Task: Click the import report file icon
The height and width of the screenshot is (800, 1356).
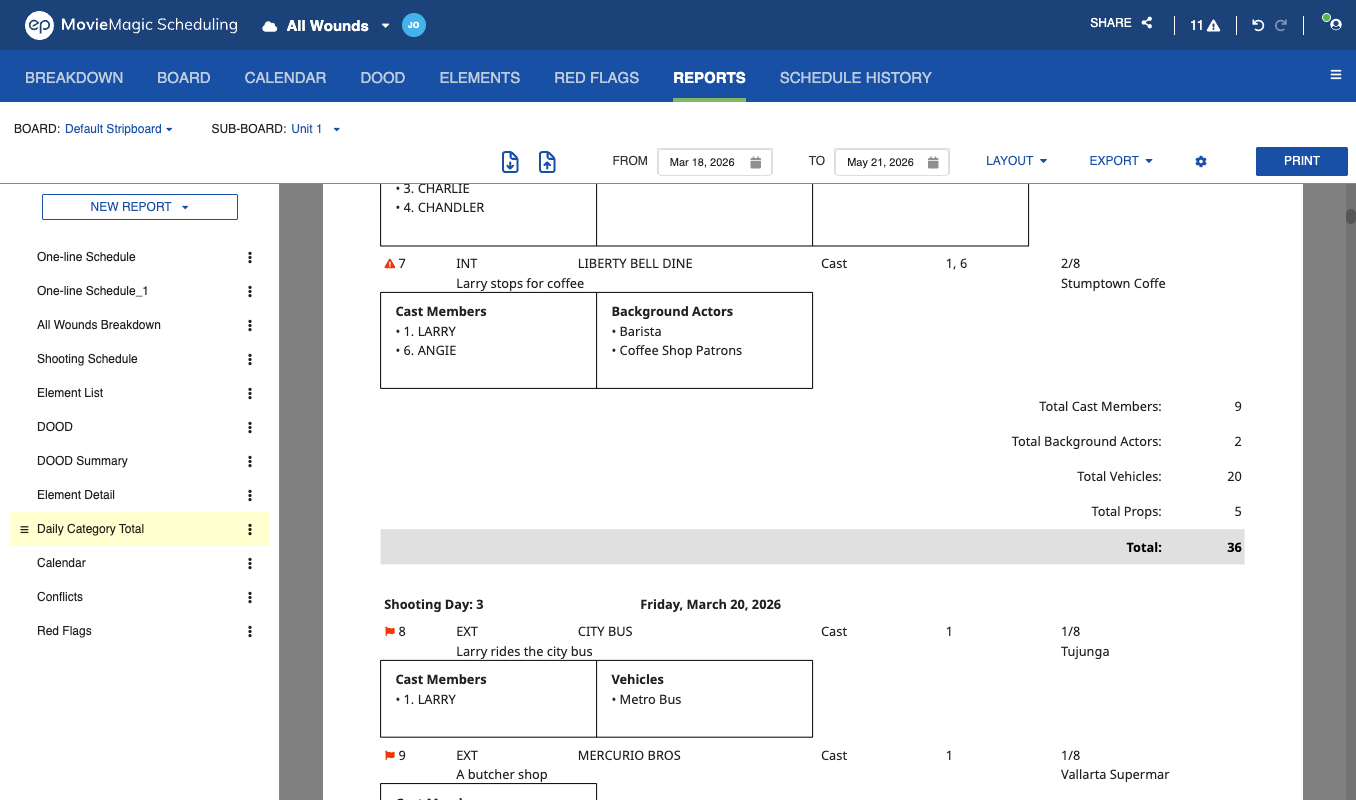Action: pyautogui.click(x=510, y=162)
